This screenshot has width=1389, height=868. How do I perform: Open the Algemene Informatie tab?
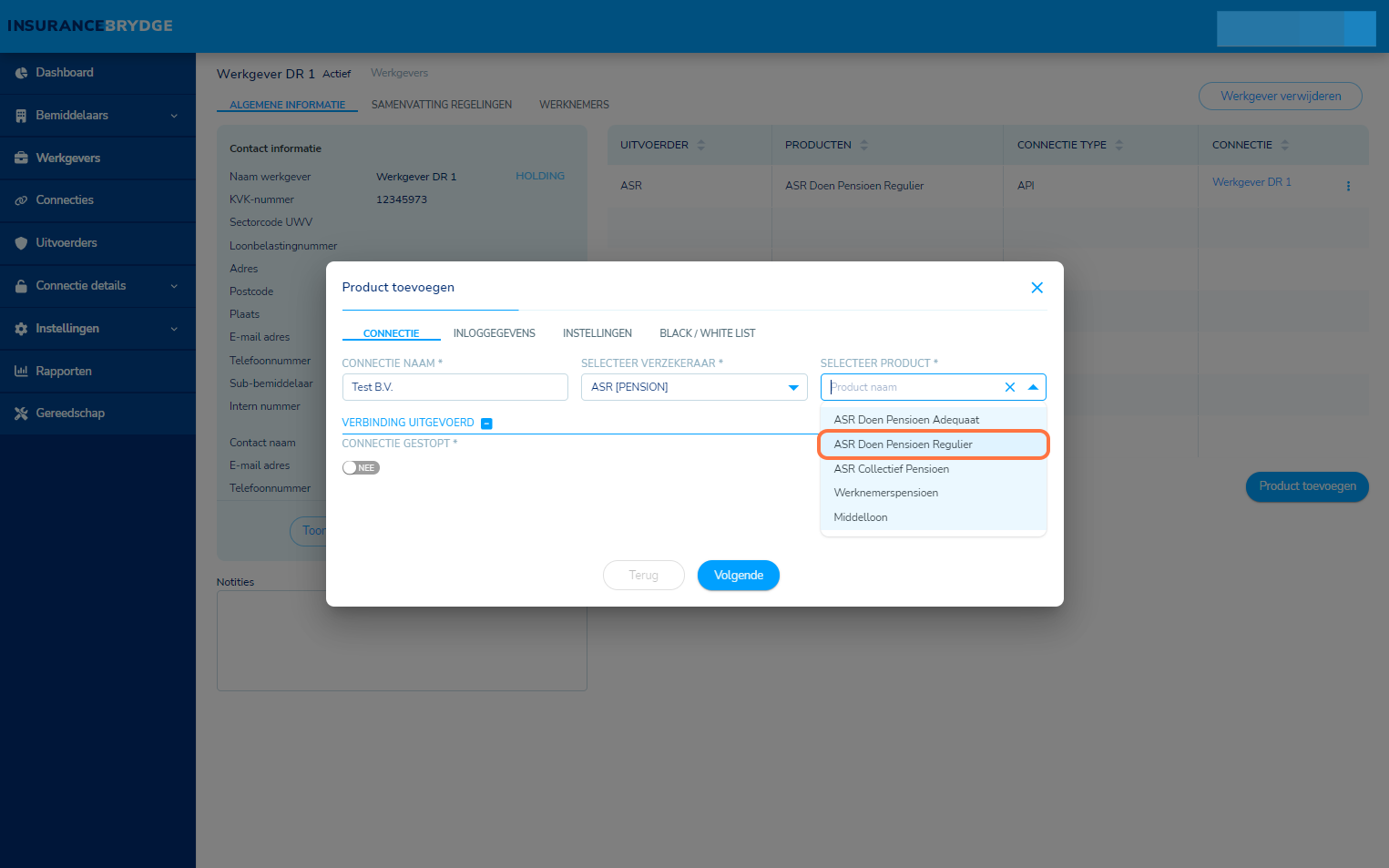[288, 105]
